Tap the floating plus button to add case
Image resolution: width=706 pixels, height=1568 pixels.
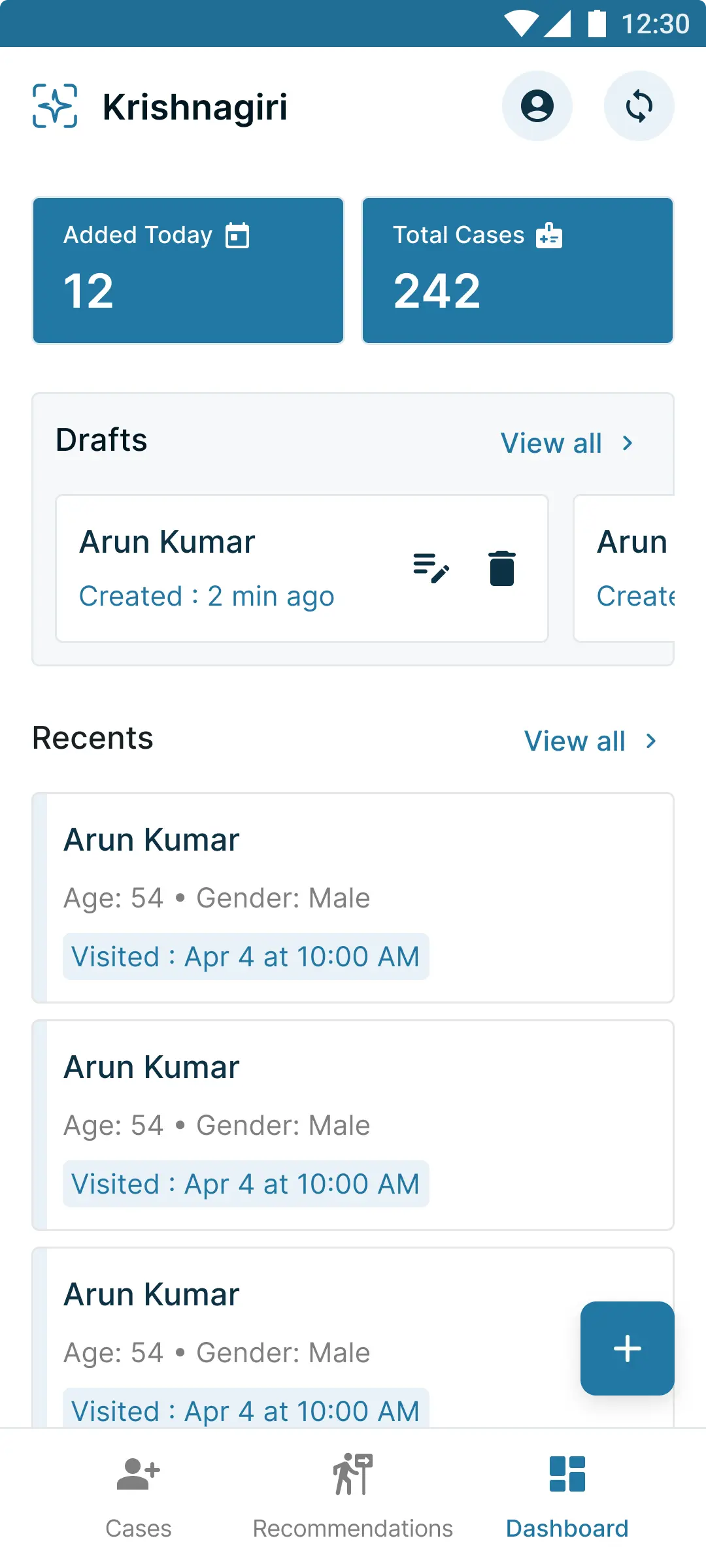(x=626, y=1348)
